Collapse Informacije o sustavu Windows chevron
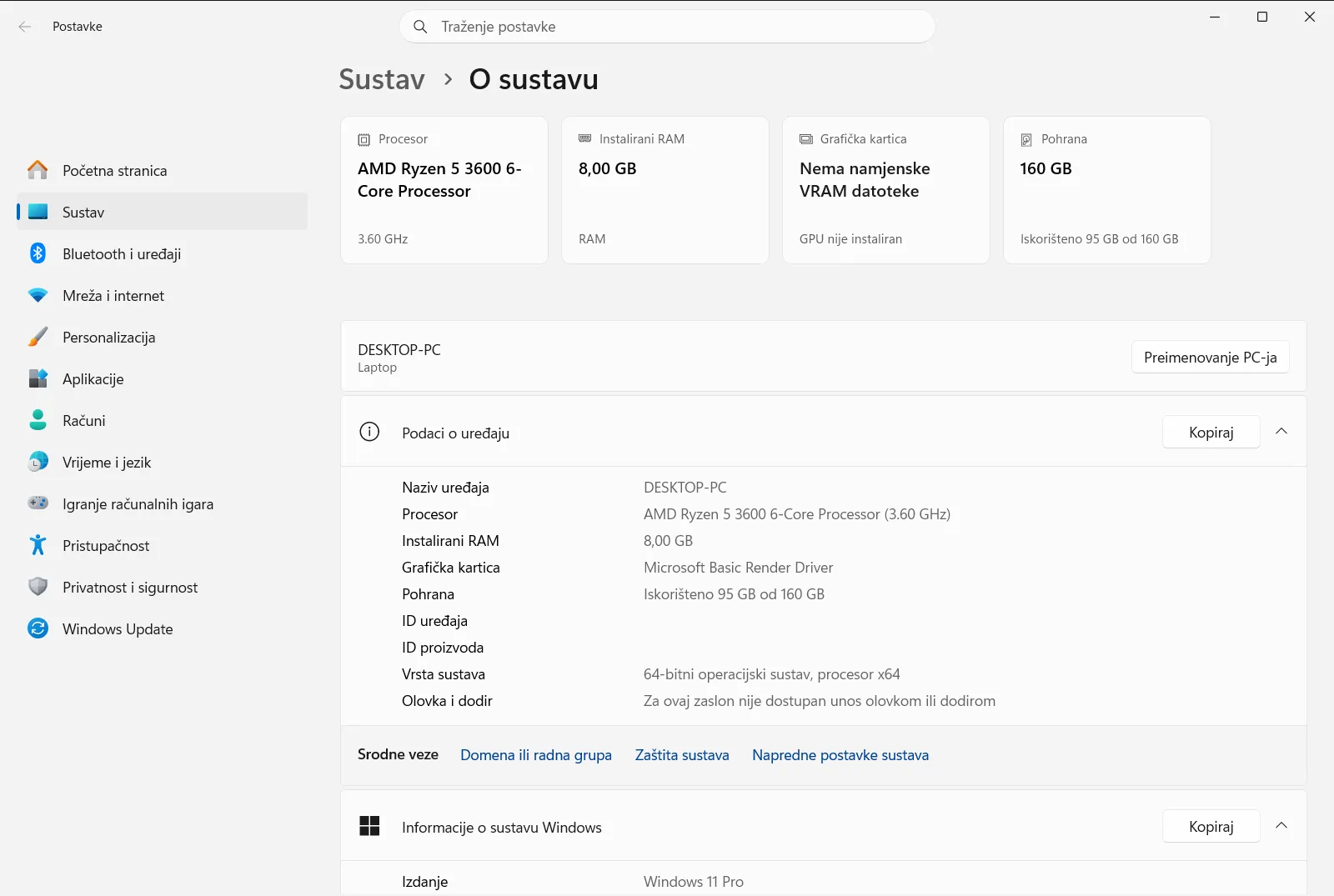The image size is (1334, 896). (x=1281, y=826)
